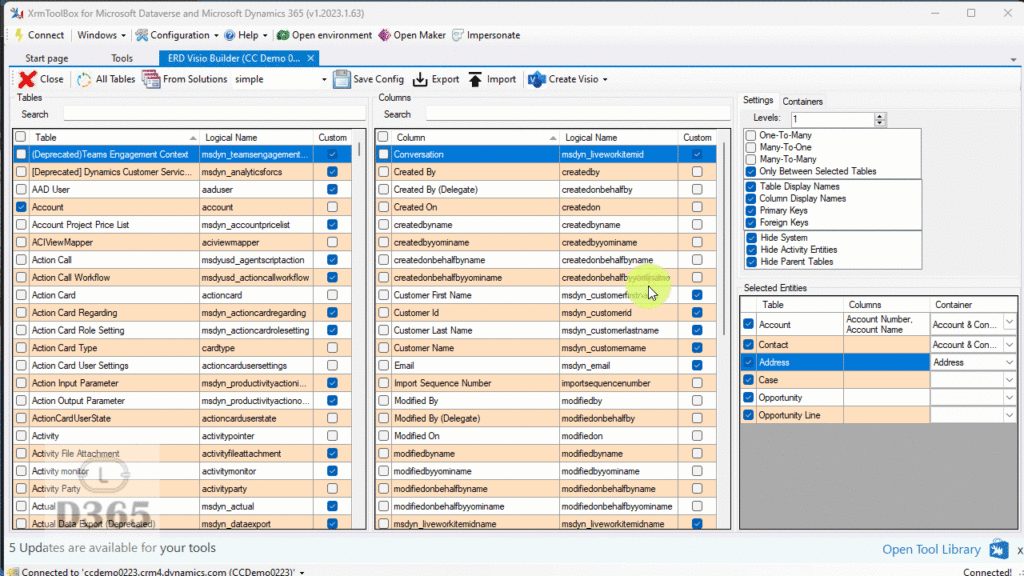1024x576 pixels.
Task: Expand Create Visio dropdown arrow
Action: coord(605,80)
